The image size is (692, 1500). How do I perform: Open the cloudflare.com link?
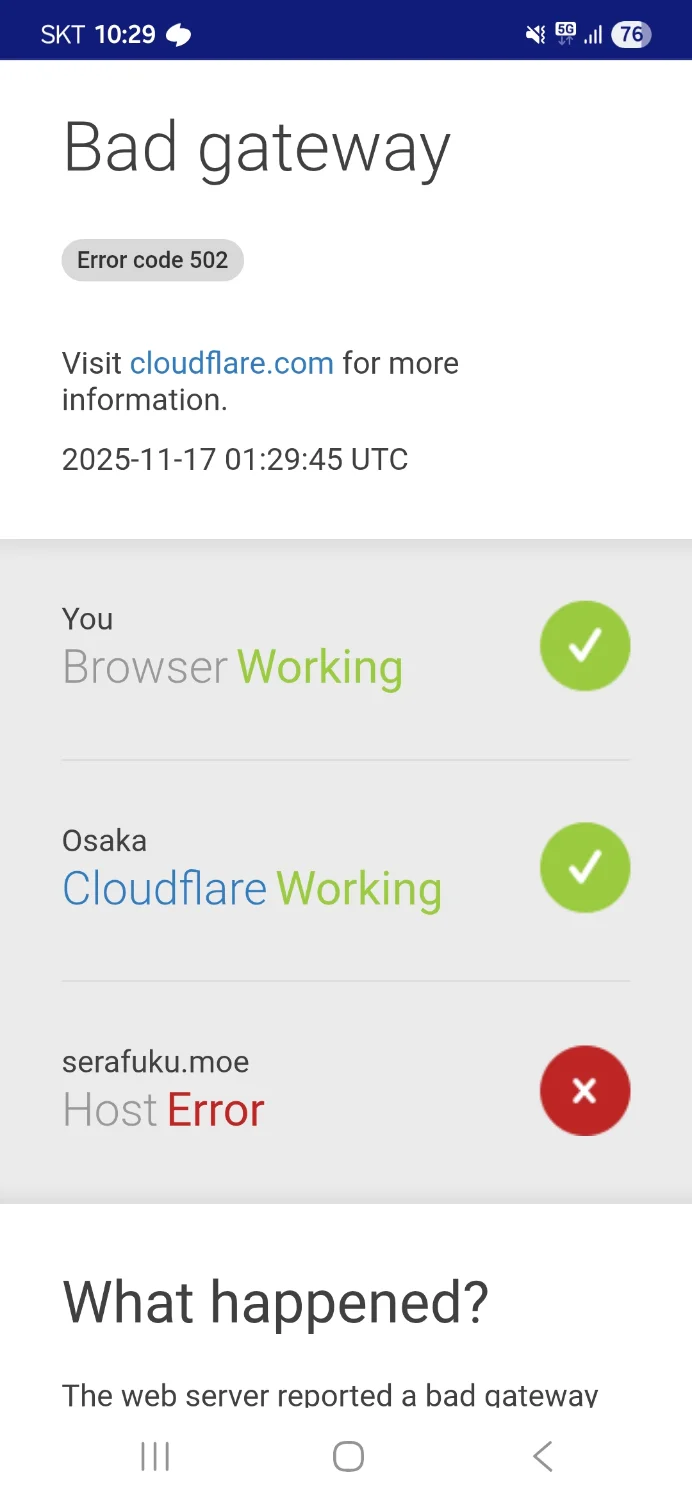click(232, 363)
